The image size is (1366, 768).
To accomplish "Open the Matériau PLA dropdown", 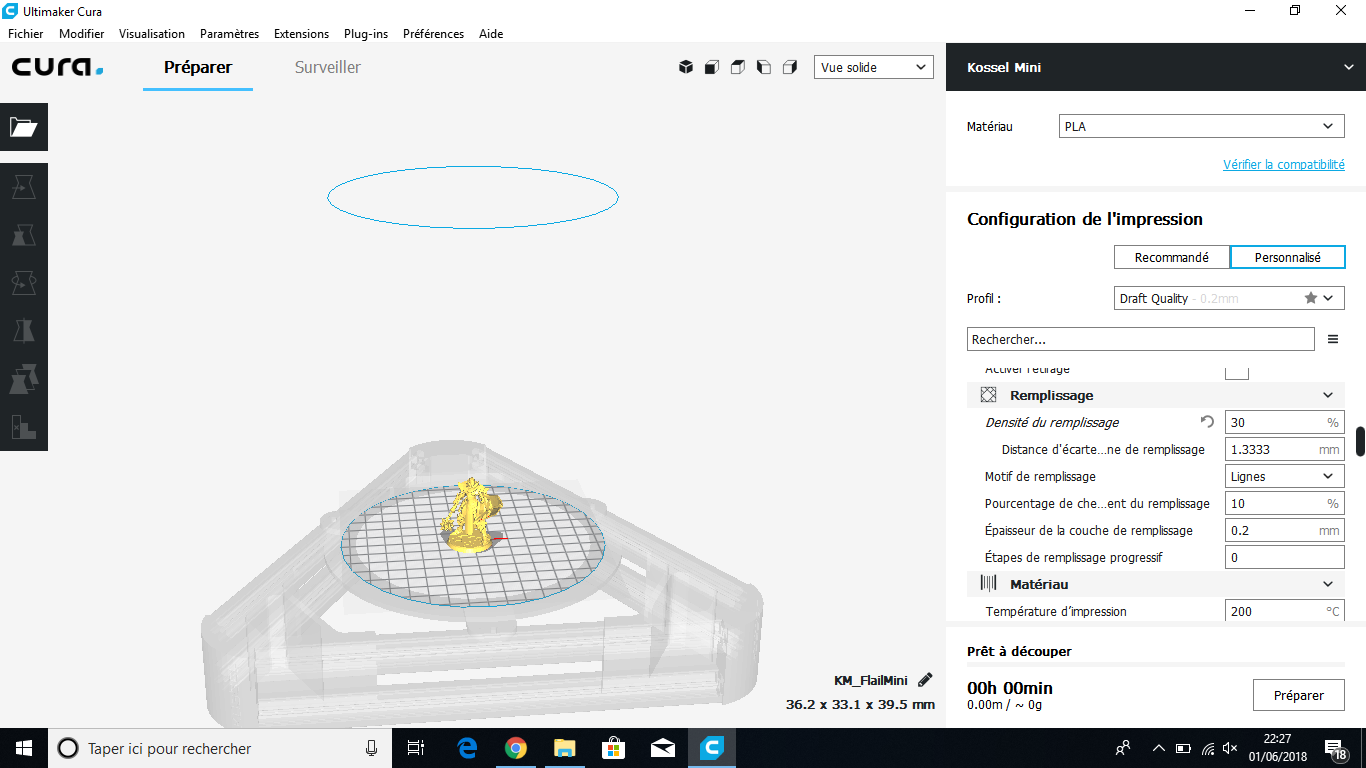I will [1202, 127].
